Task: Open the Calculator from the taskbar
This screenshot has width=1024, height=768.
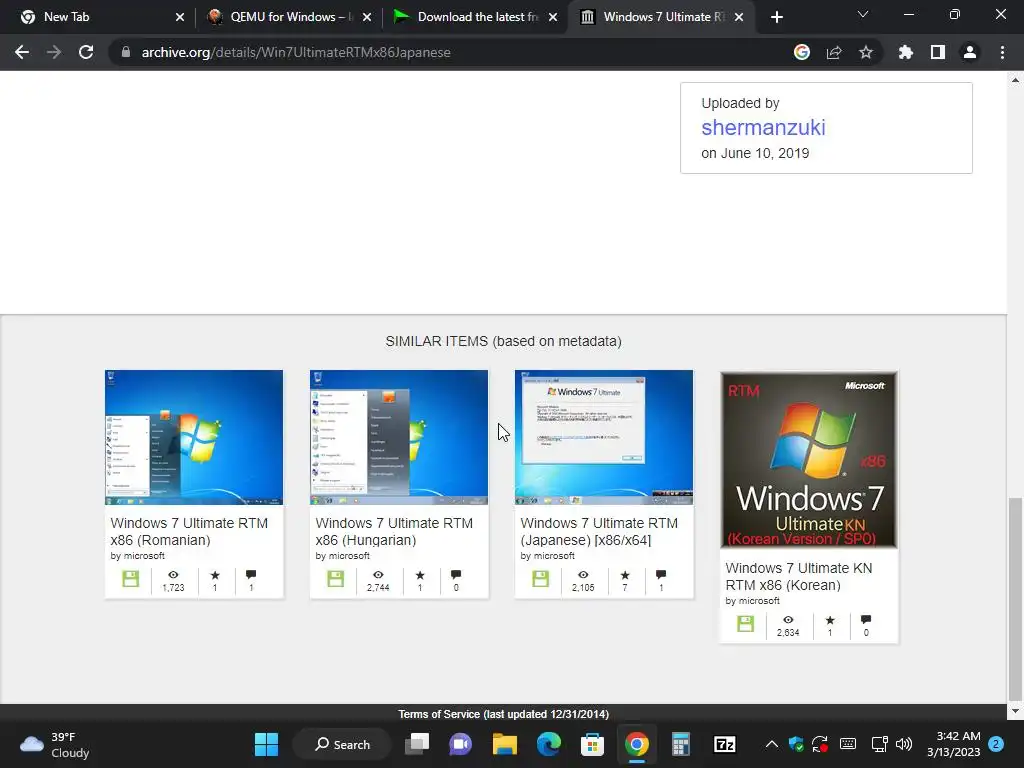Action: point(680,744)
